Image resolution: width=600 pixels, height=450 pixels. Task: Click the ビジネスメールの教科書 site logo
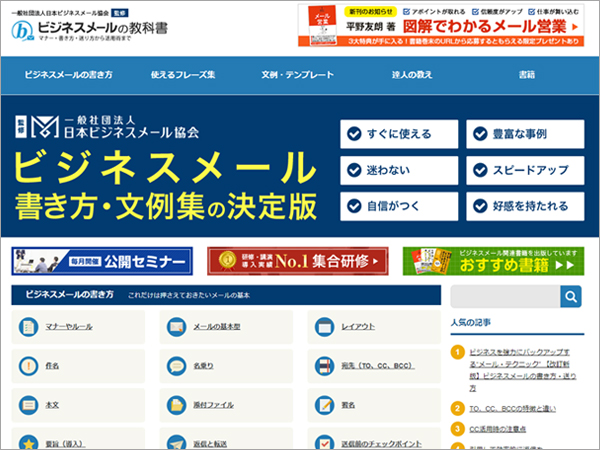pyautogui.click(x=90, y=29)
